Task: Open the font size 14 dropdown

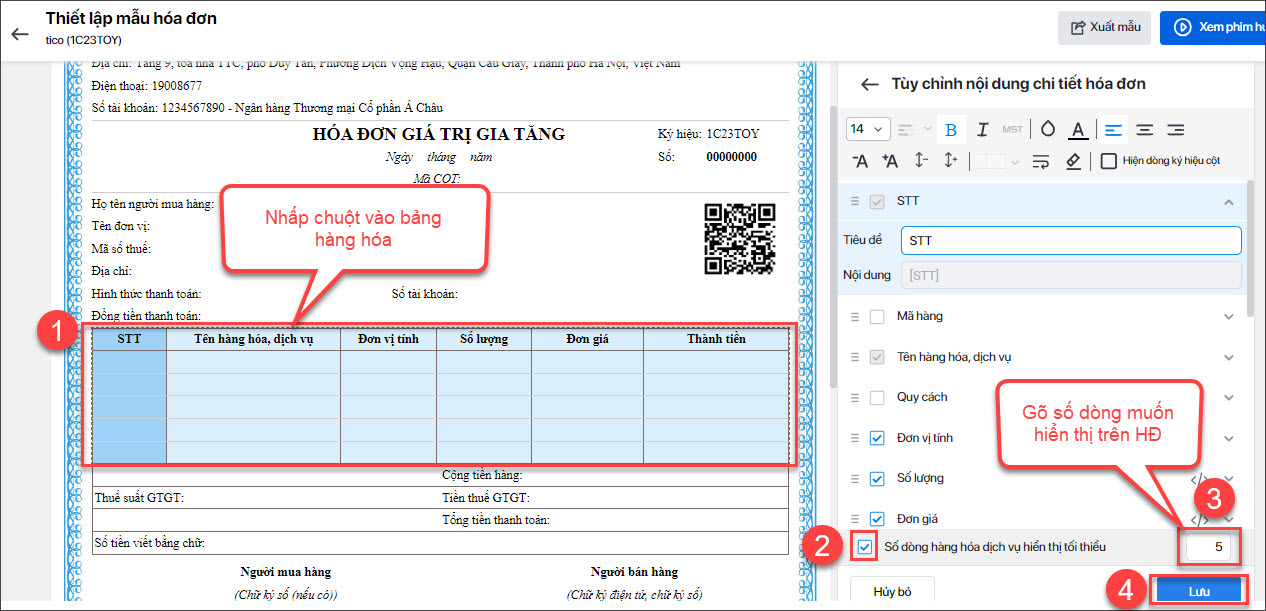Action: (x=867, y=129)
